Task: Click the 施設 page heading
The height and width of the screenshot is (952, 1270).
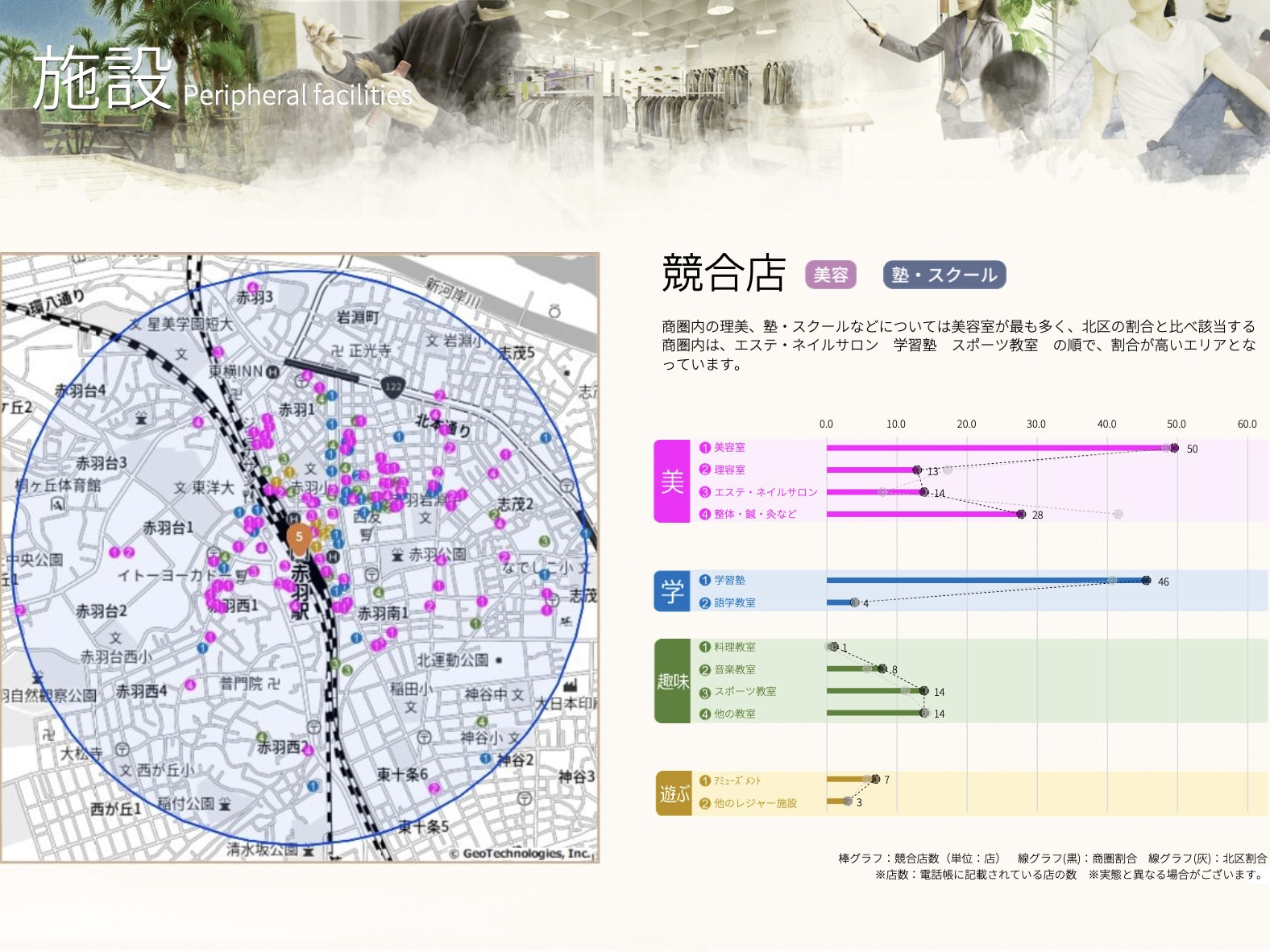Action: (x=101, y=79)
